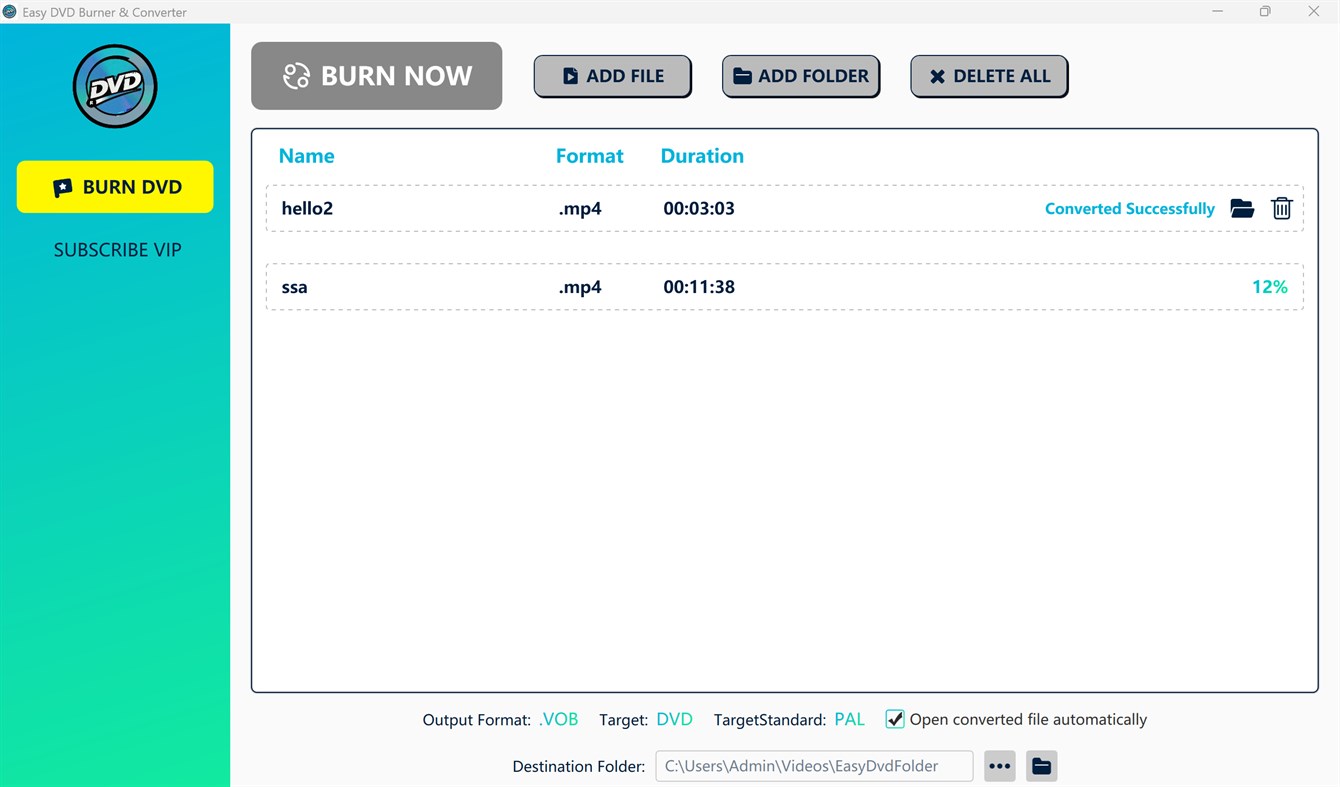Open SUBSCRIBE VIP from the sidebar
The image size is (1340, 787).
point(117,250)
